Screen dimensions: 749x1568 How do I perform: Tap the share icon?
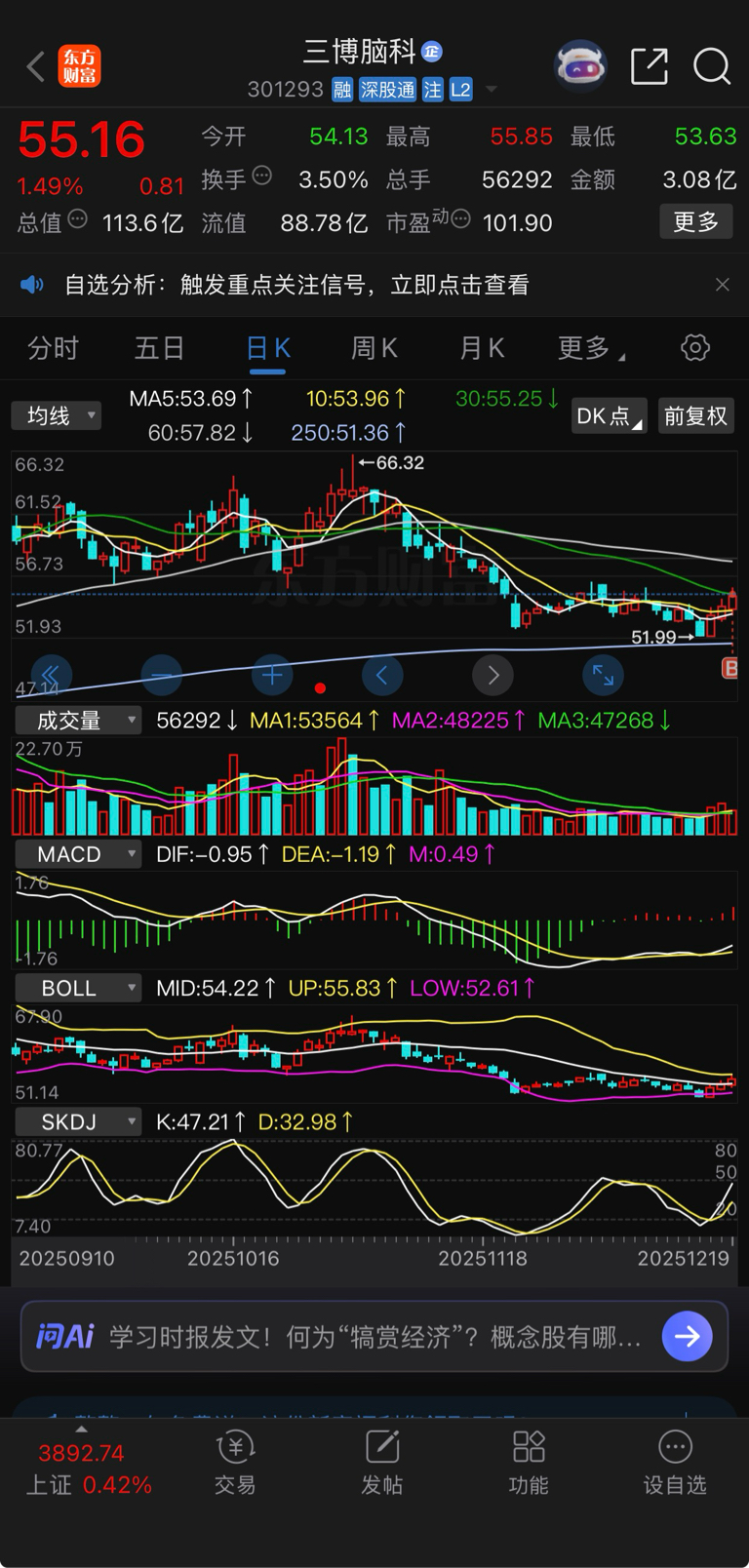(650, 66)
